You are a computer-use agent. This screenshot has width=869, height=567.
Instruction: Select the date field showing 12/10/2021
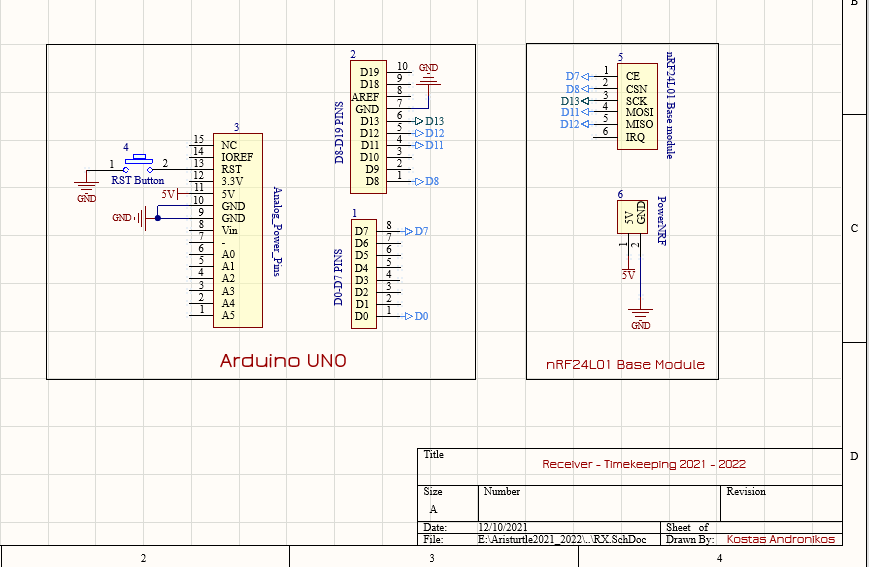pos(502,527)
